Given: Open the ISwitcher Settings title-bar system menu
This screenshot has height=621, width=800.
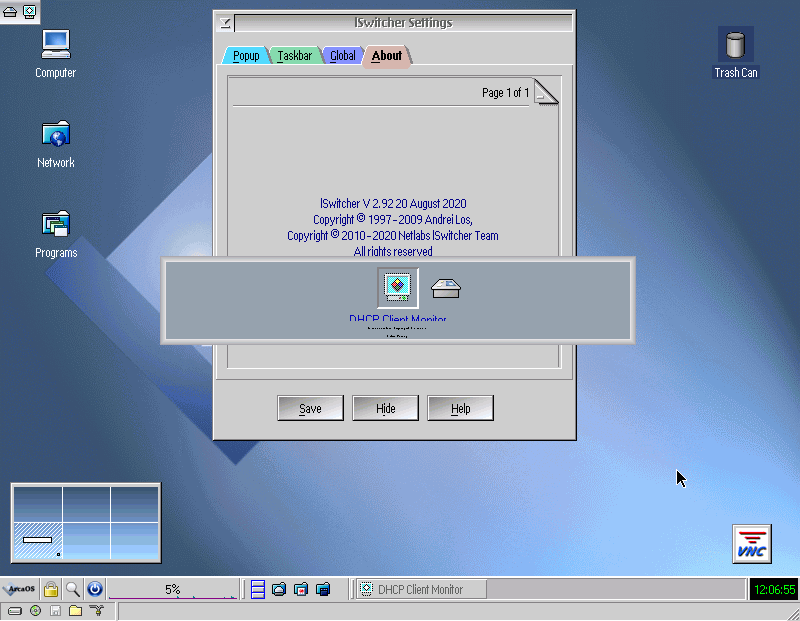Looking at the screenshot, I should pyautogui.click(x=225, y=23).
